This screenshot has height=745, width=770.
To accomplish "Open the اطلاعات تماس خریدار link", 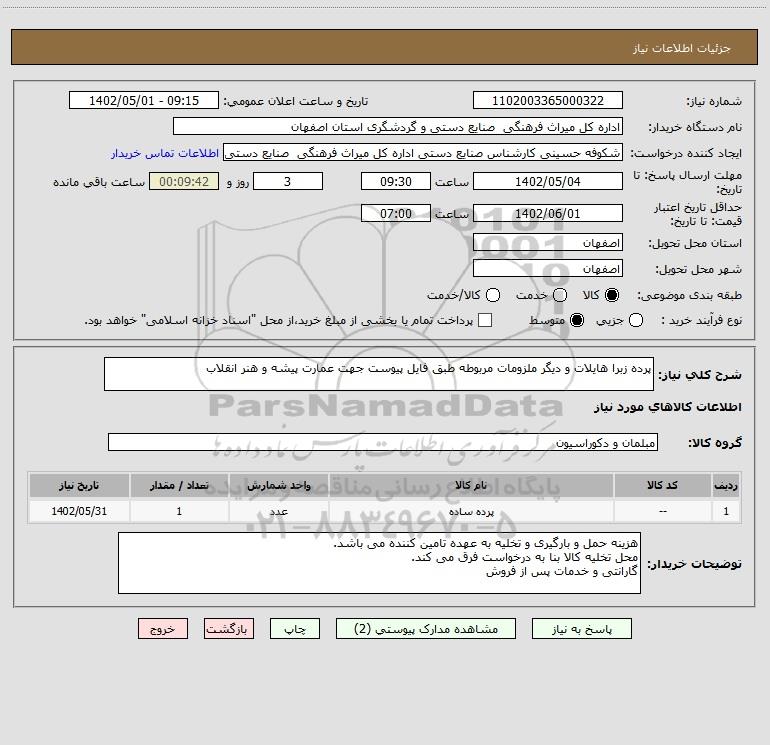I will pyautogui.click(x=165, y=153).
